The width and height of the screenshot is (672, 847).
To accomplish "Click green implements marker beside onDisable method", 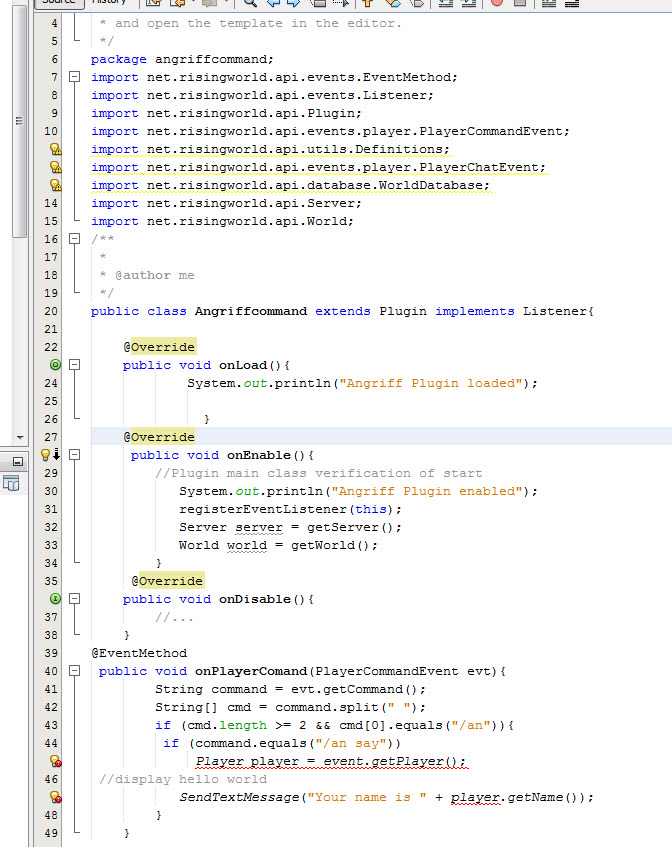I will click(55, 599).
